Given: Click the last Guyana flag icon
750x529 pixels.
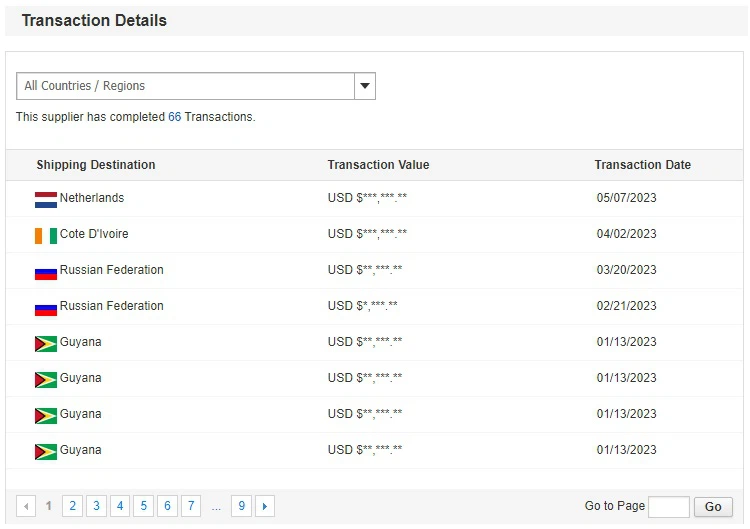Looking at the screenshot, I should pos(46,451).
